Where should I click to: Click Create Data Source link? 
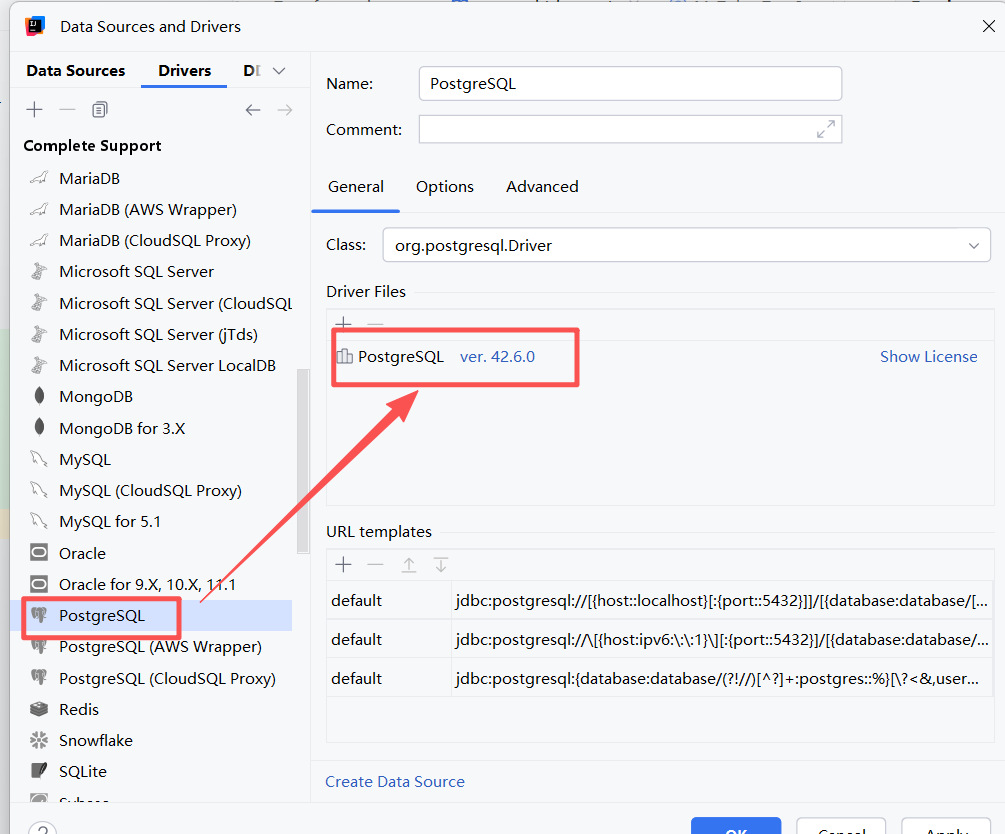[x=395, y=781]
